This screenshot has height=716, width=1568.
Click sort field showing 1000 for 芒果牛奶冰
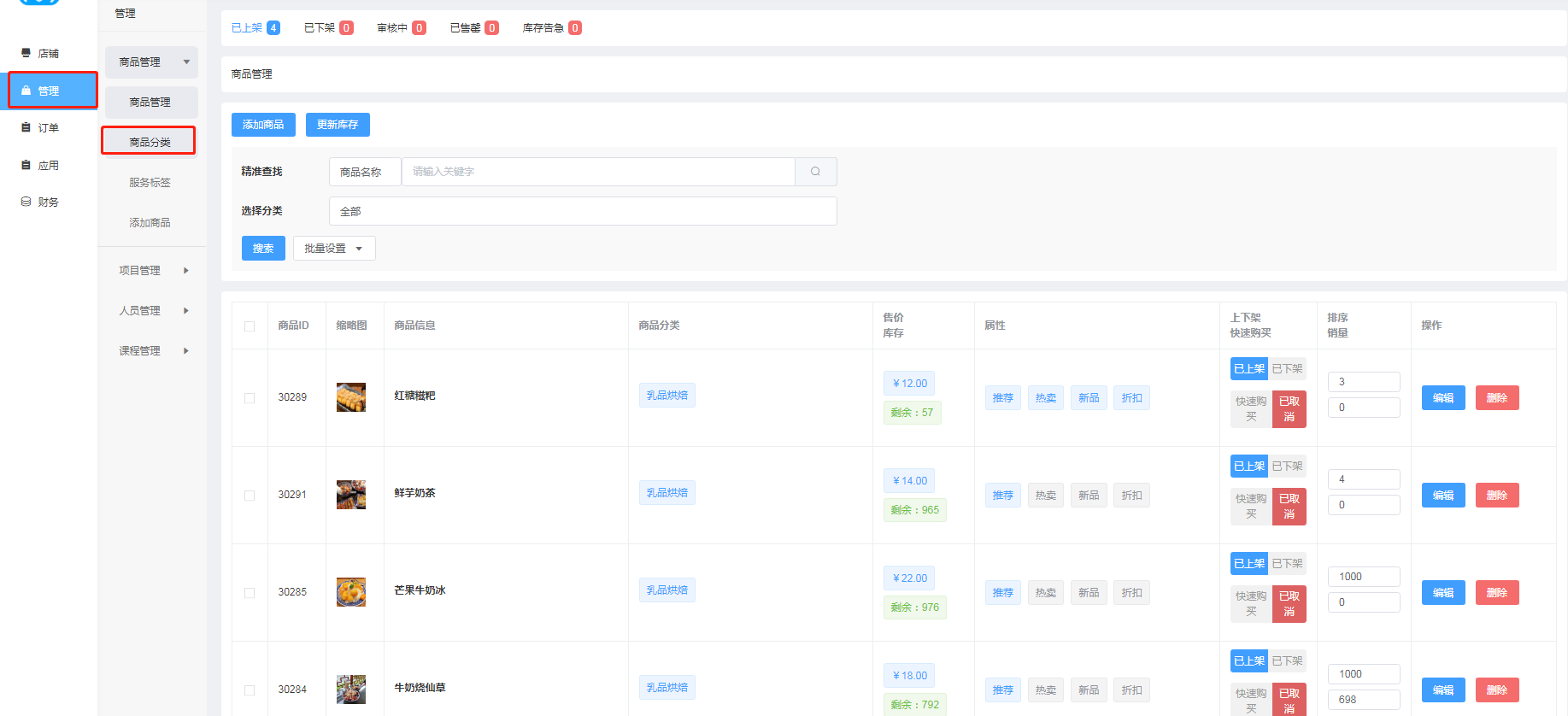point(1364,577)
